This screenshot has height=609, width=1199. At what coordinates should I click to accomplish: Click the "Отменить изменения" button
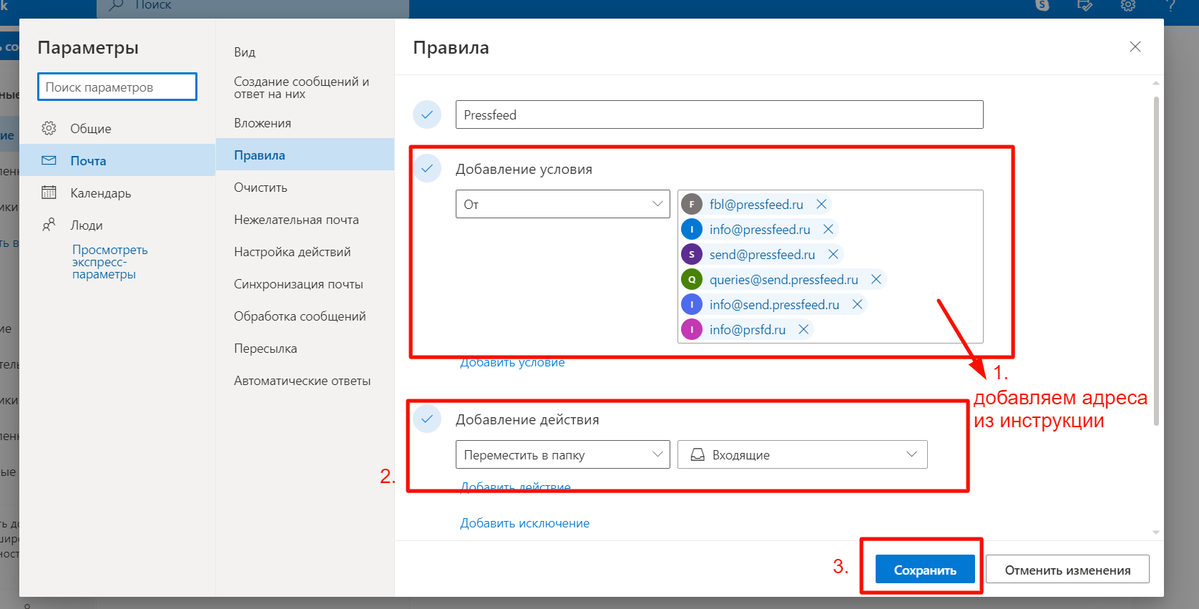pos(1067,570)
